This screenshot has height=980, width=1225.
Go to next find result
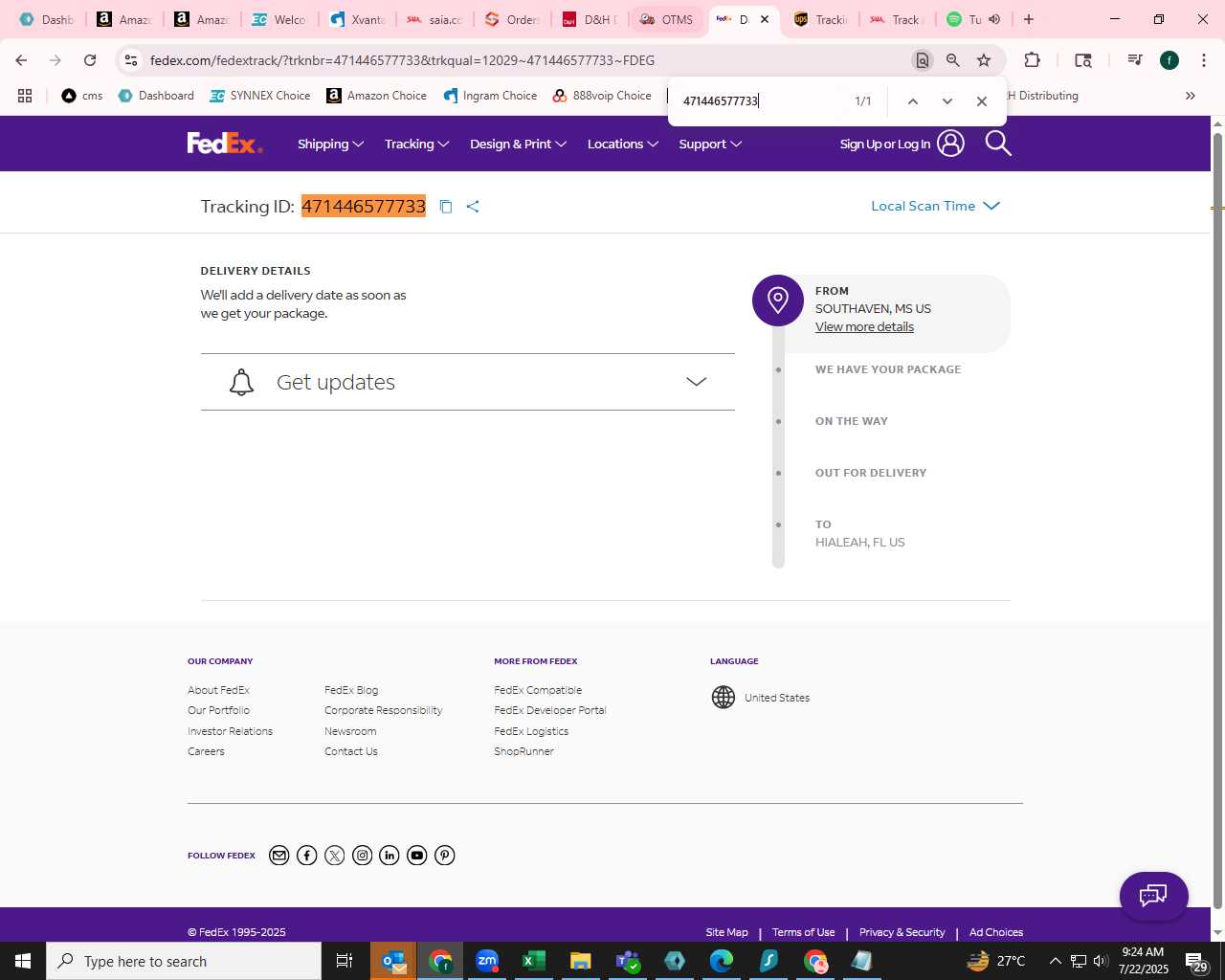tap(947, 101)
